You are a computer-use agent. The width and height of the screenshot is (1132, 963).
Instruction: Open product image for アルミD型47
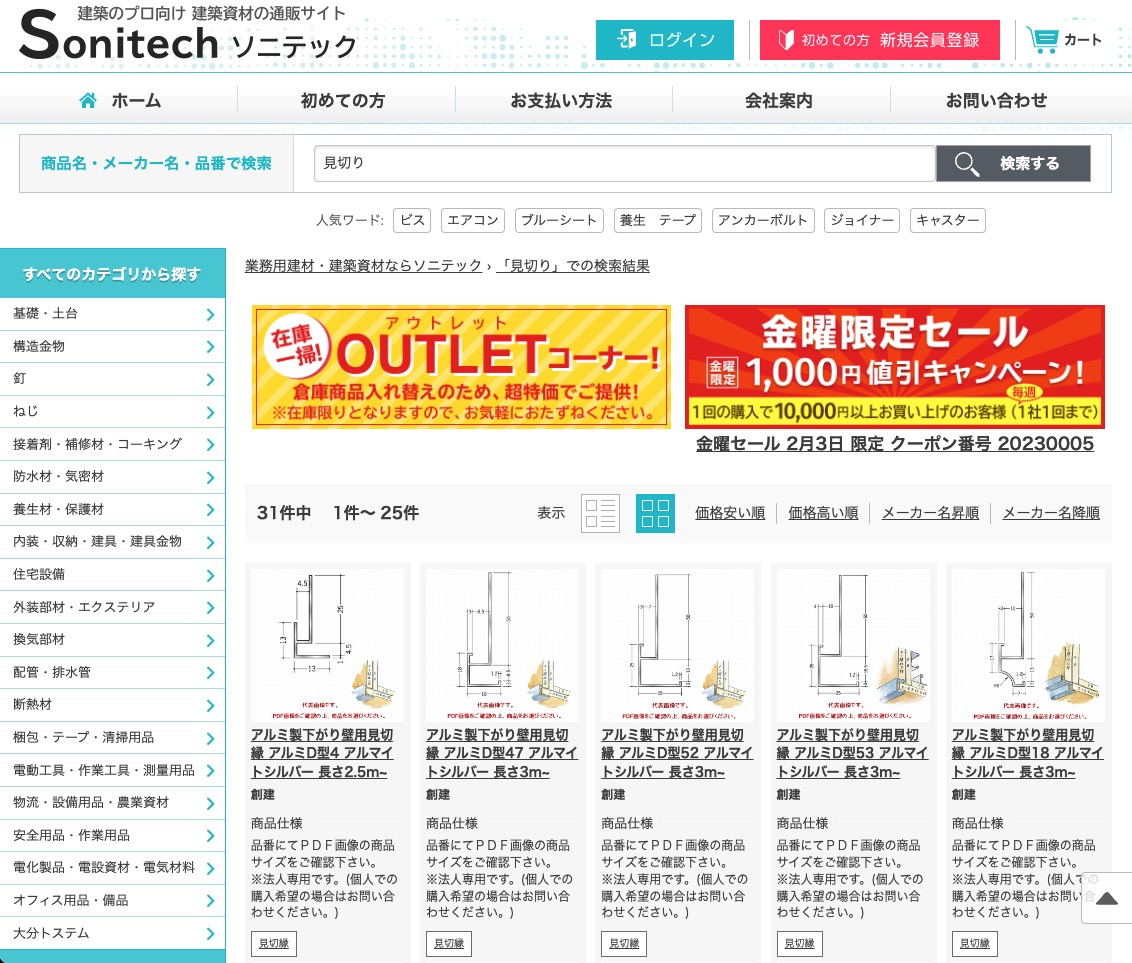502,645
